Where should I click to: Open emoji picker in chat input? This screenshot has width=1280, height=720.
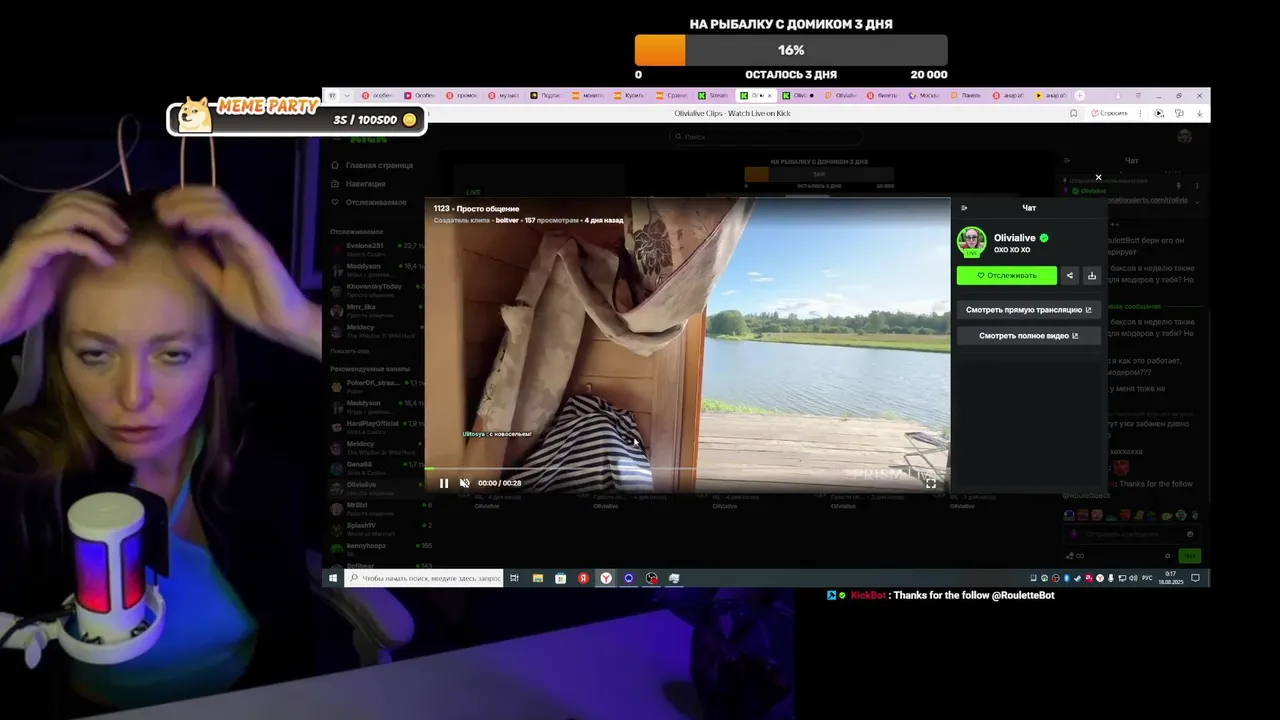[x=1192, y=534]
